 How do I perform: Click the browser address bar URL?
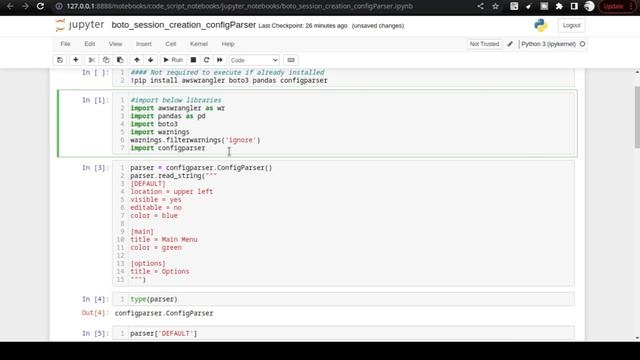tap(240, 6)
